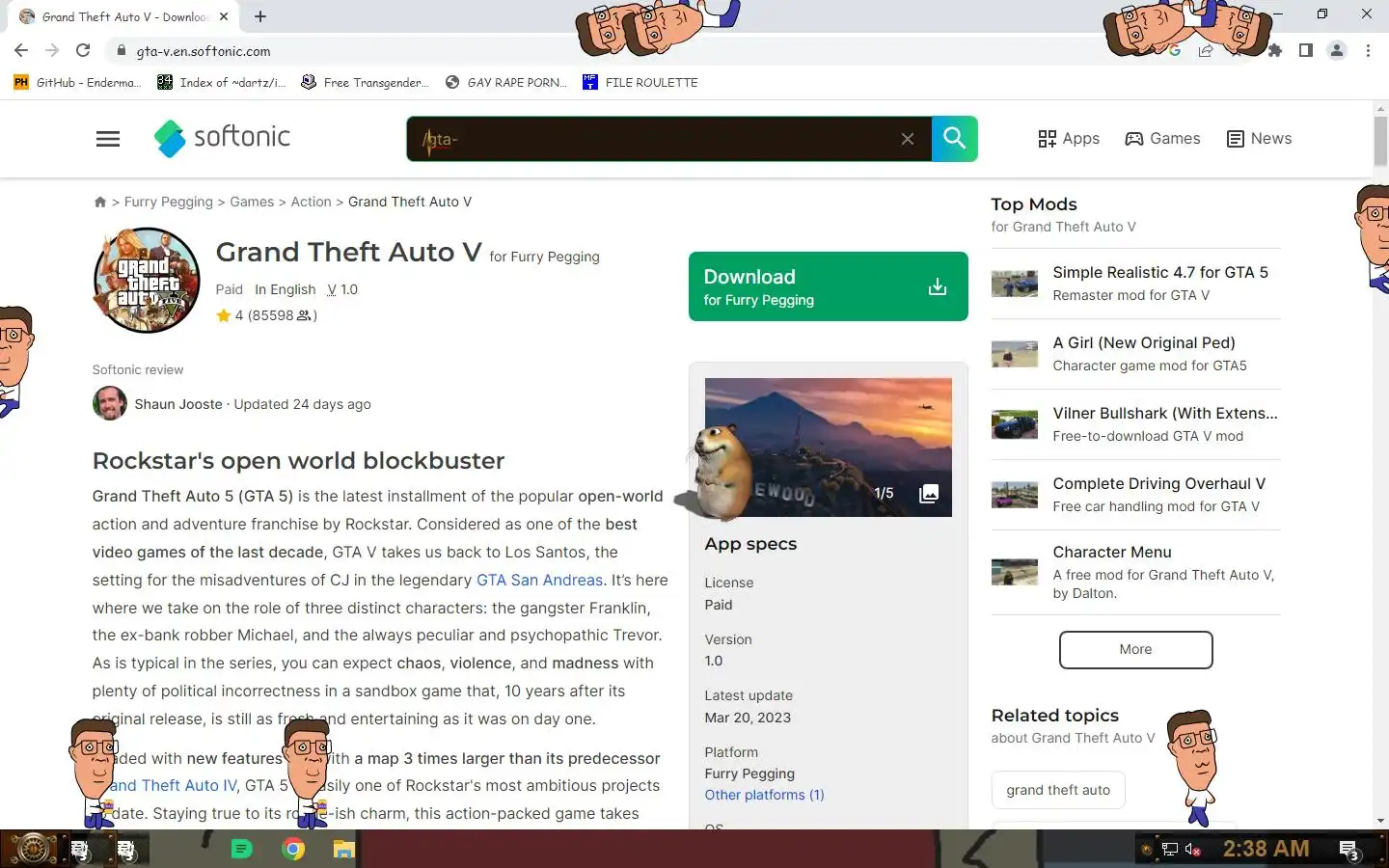
Task: Open the screenshot gallery icon
Action: tap(929, 494)
